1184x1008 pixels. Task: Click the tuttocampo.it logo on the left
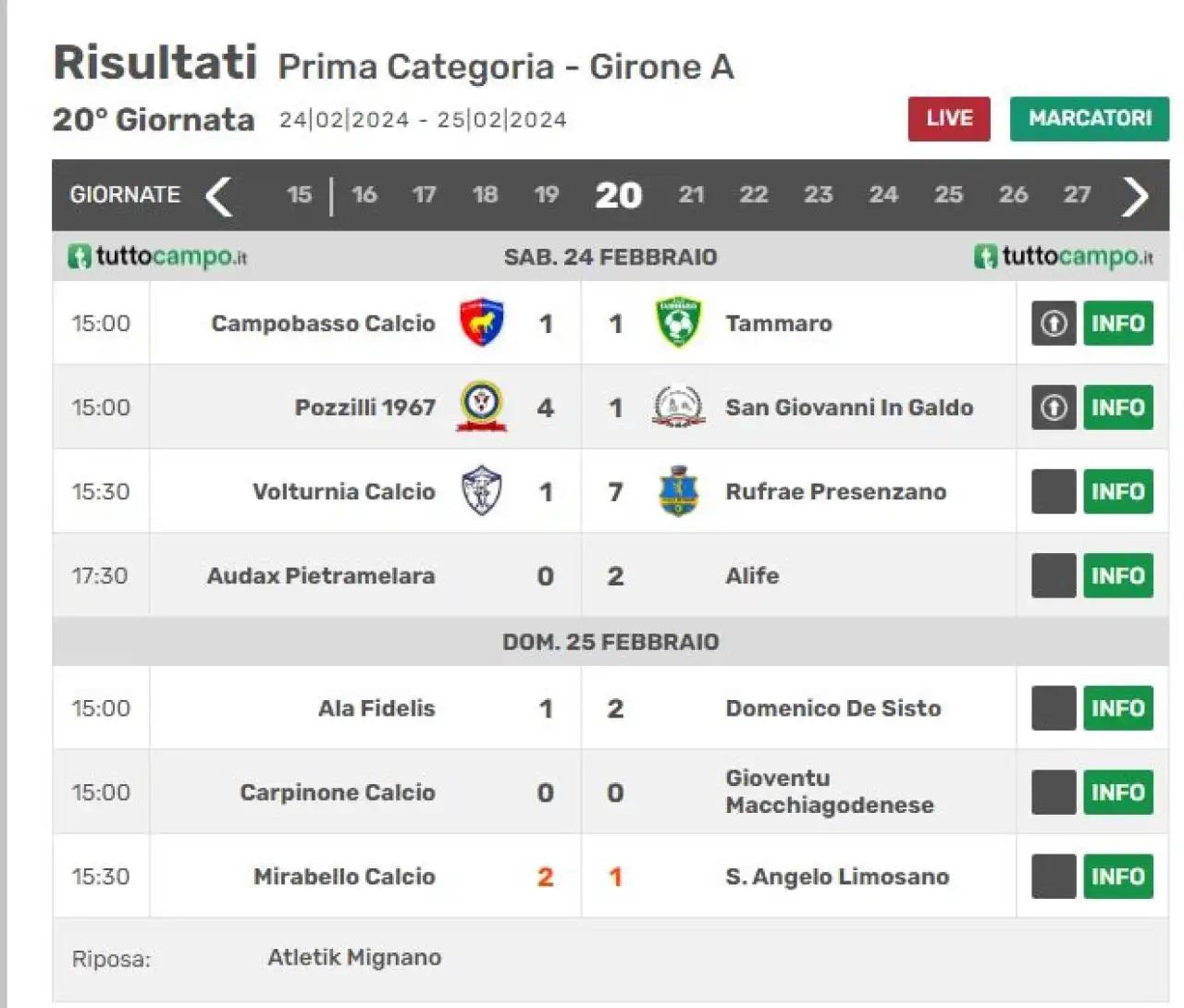click(x=158, y=256)
